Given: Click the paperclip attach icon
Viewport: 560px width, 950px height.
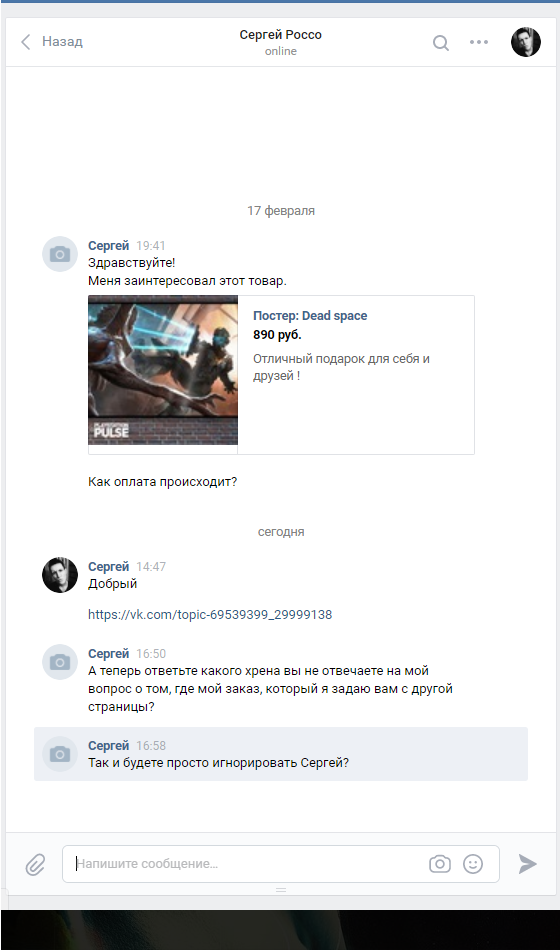Looking at the screenshot, I should point(36,864).
